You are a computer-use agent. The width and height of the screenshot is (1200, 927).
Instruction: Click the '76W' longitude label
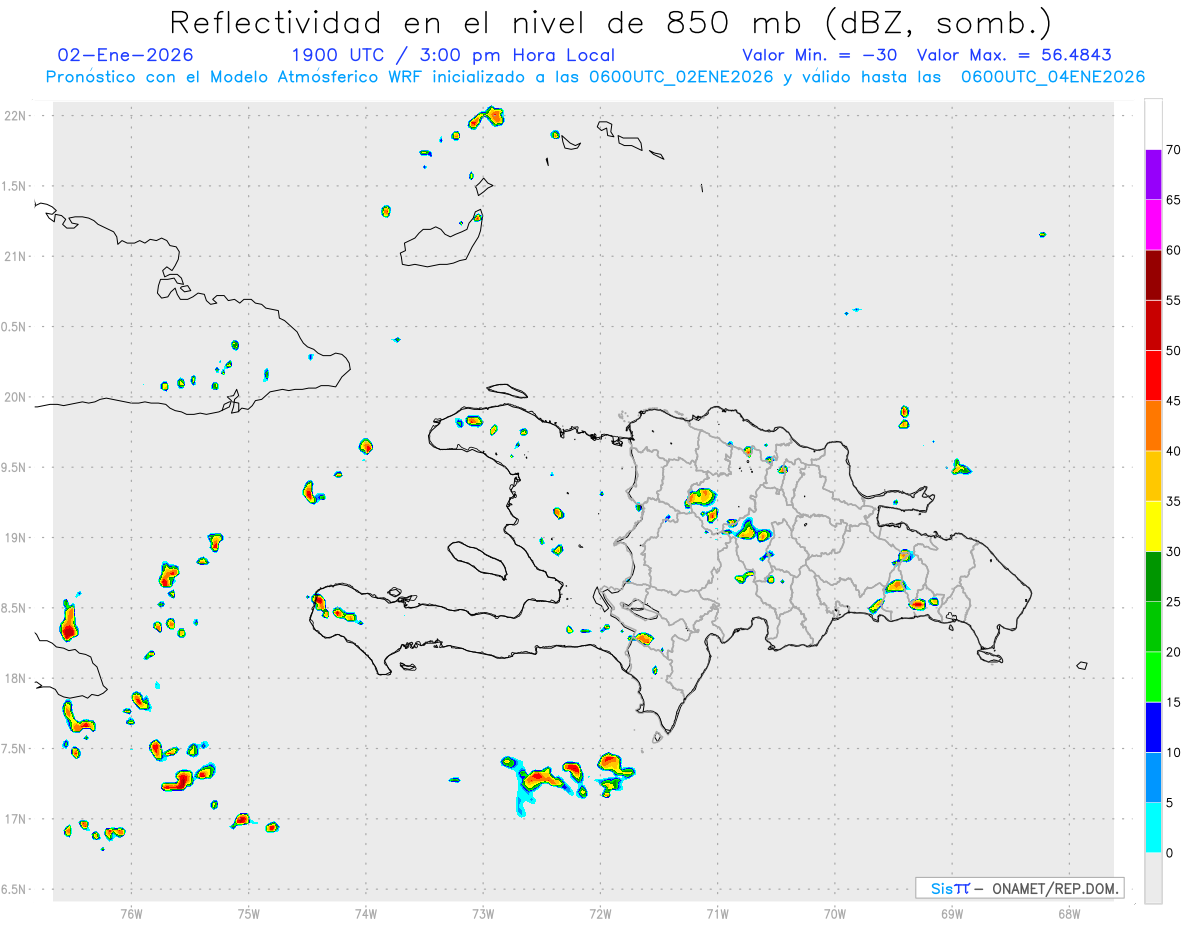131,913
